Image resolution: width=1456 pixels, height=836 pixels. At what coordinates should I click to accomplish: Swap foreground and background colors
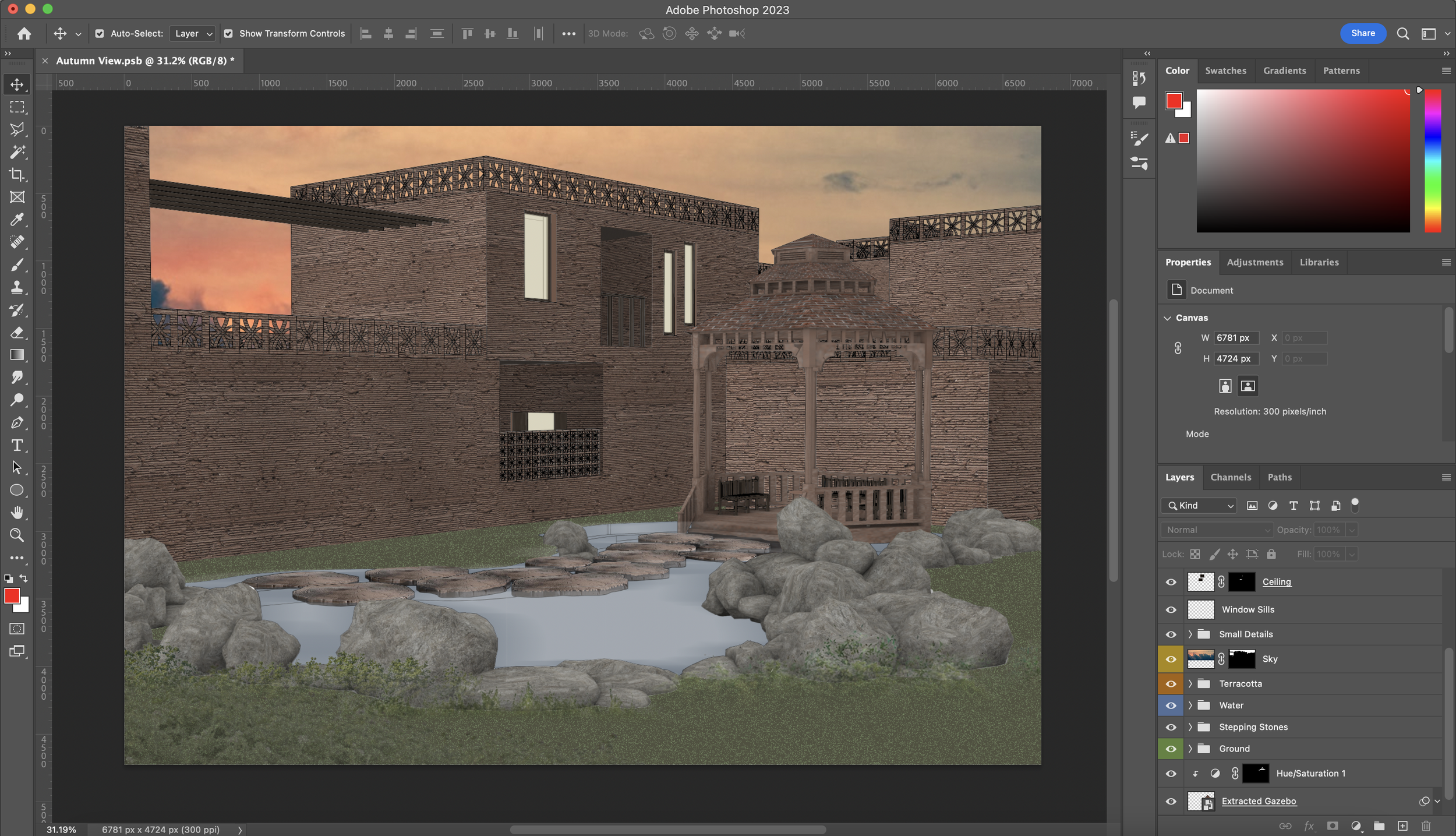pyautogui.click(x=23, y=579)
